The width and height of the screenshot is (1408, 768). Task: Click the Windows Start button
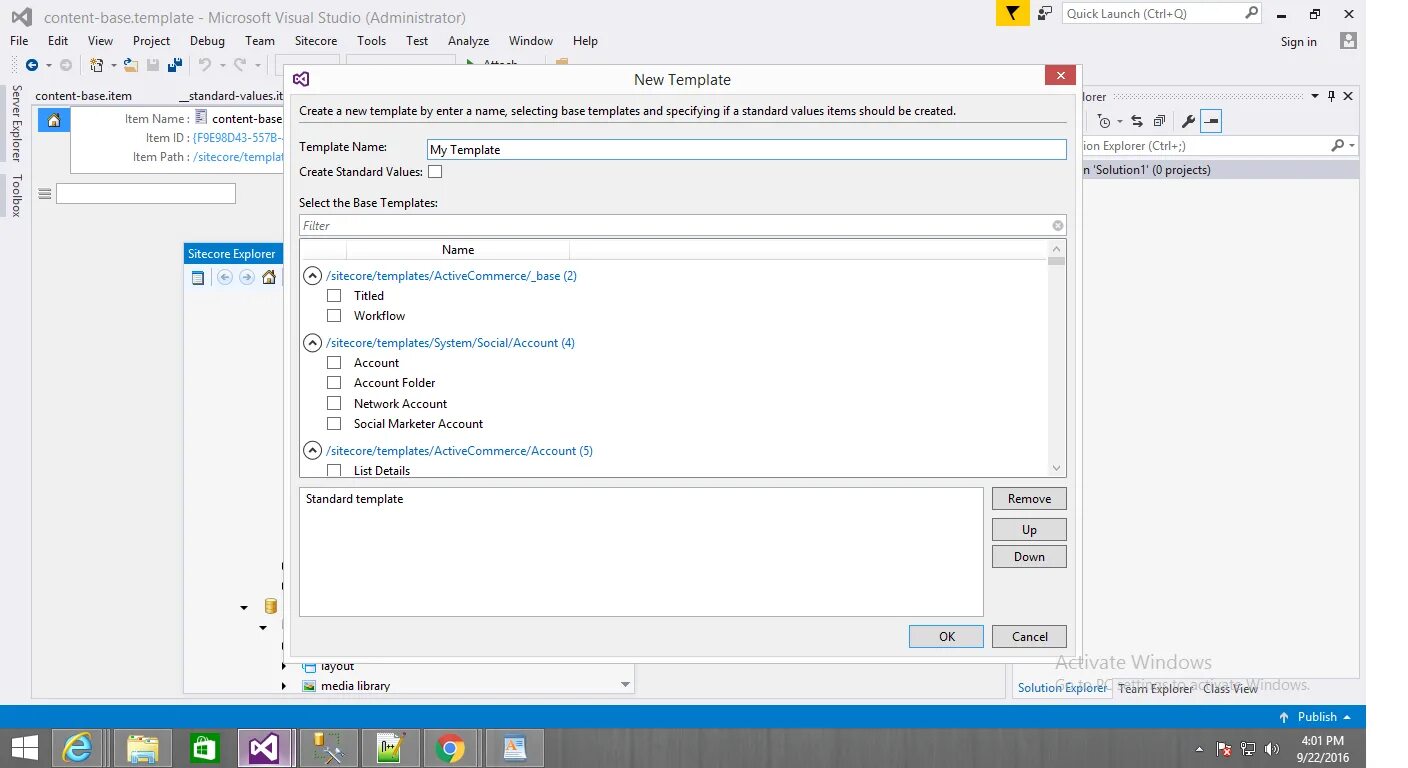coord(24,748)
